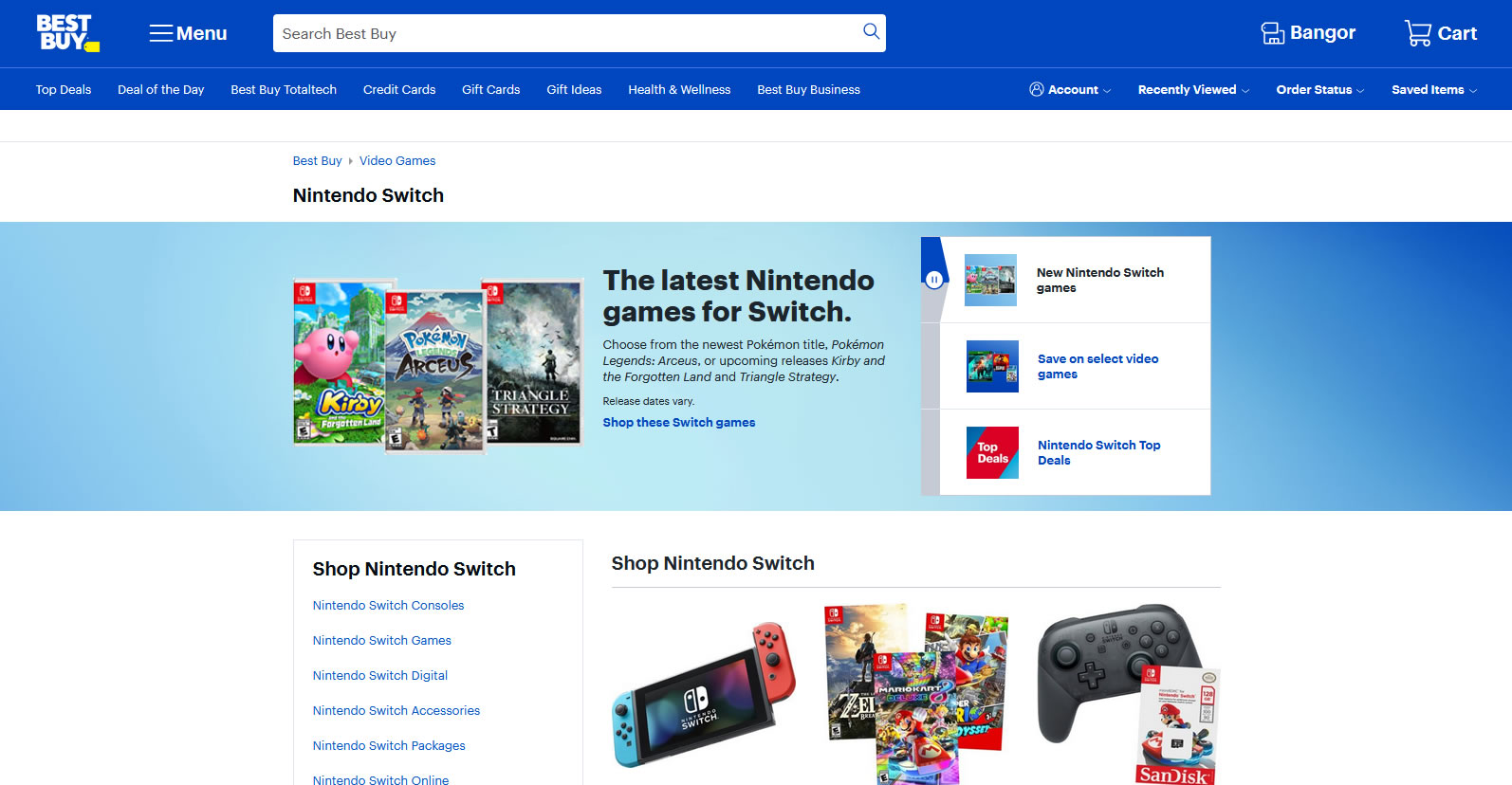Image resolution: width=1512 pixels, height=785 pixels.
Task: Click the red Top Deals icon
Action: click(x=992, y=452)
